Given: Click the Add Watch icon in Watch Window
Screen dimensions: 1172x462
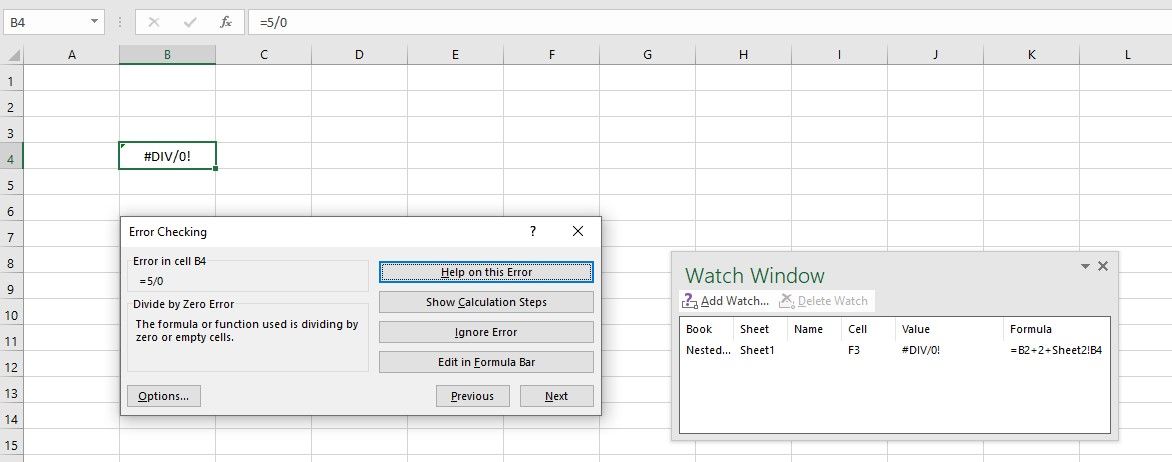Looking at the screenshot, I should click(690, 301).
